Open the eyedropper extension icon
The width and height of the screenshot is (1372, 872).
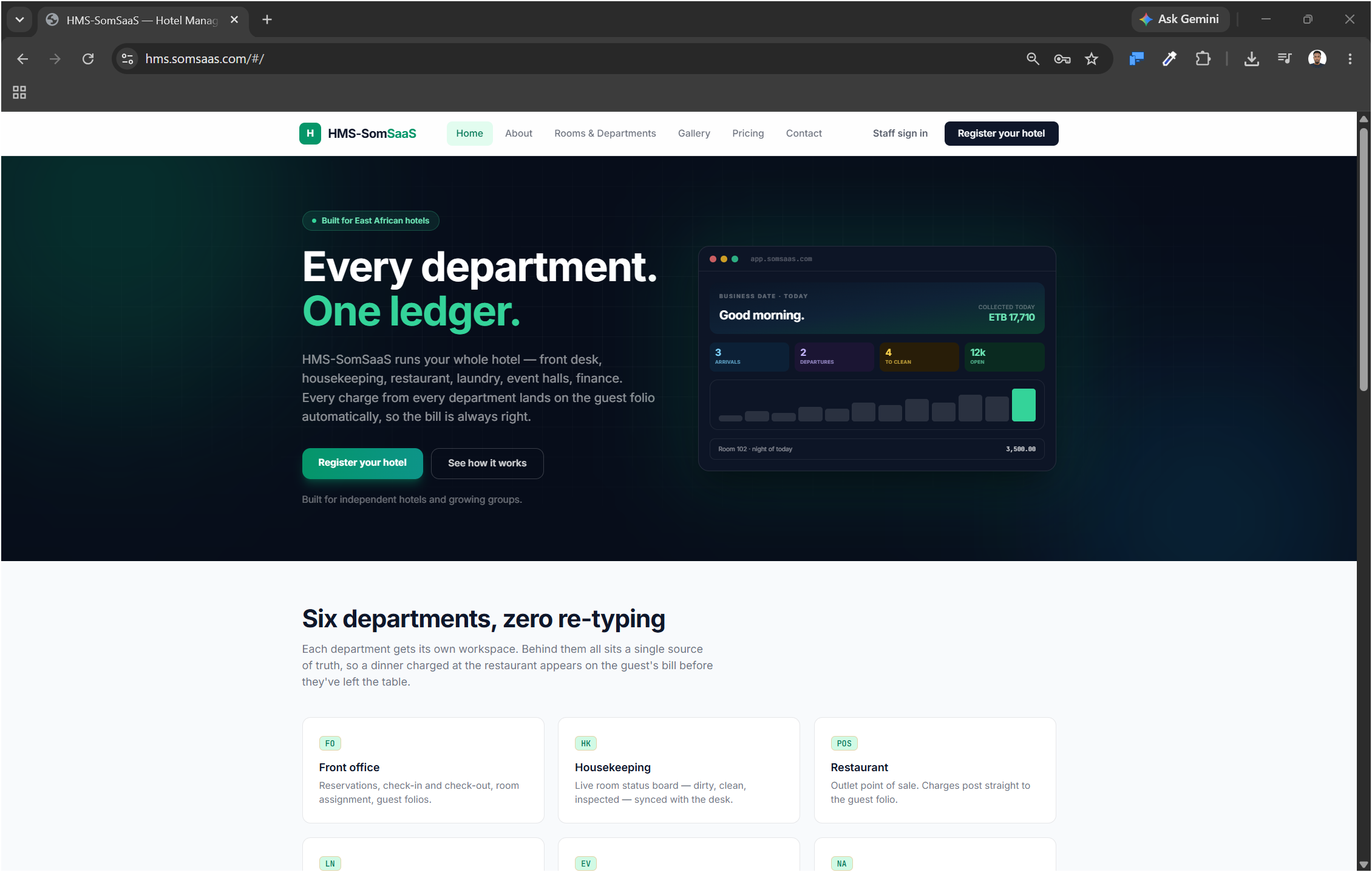[x=1169, y=59]
